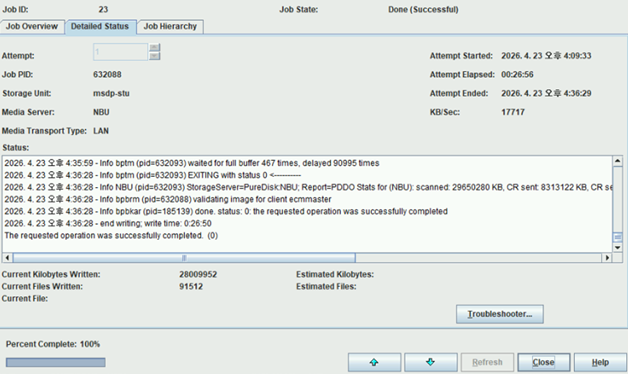The image size is (628, 374).
Task: Increase the Attempt spinner value
Action: (x=155, y=48)
